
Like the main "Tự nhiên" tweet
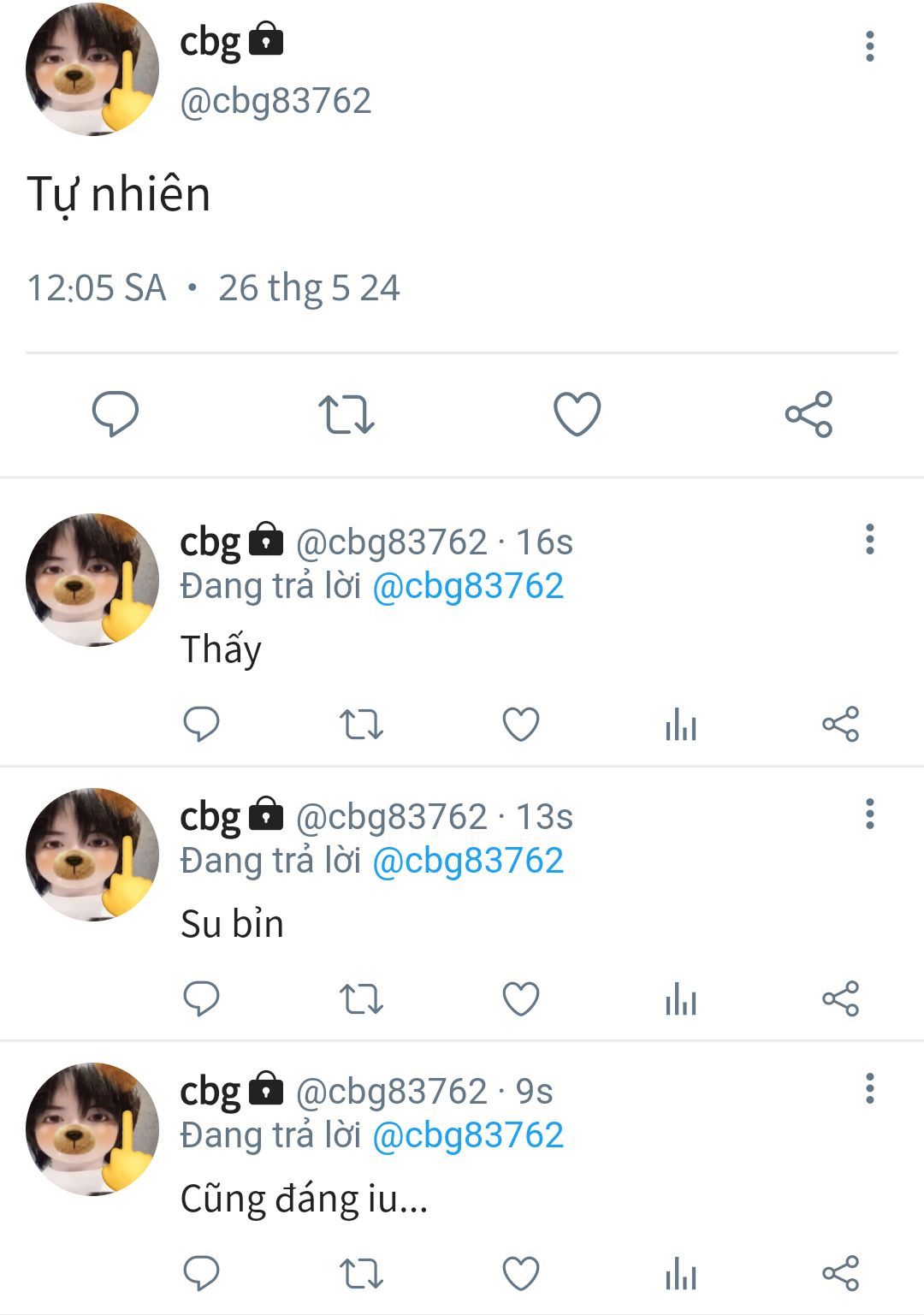pos(577,414)
